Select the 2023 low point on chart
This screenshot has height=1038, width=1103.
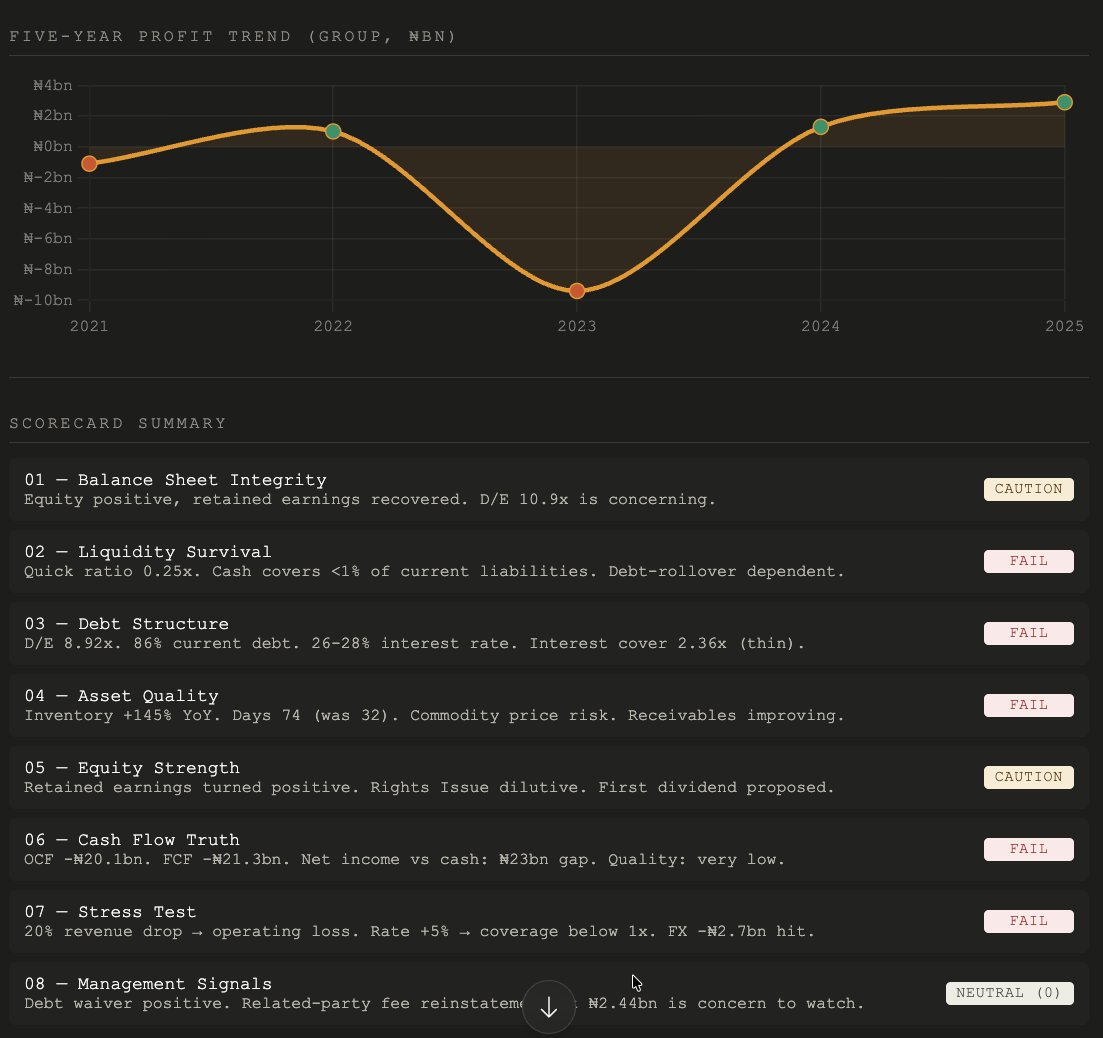(577, 291)
